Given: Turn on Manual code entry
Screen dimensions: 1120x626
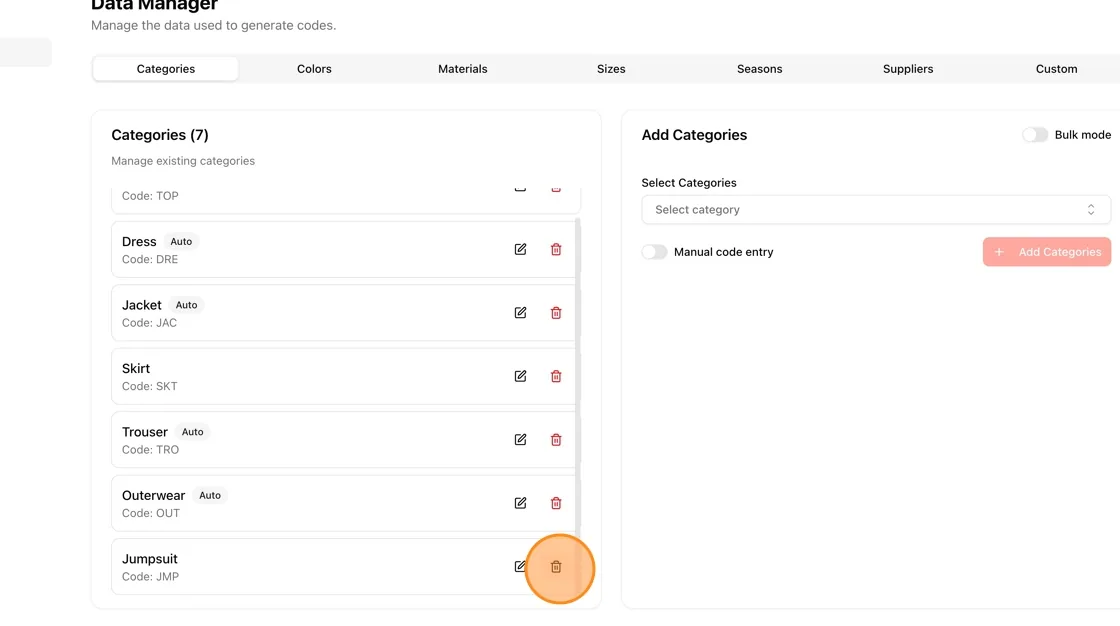Looking at the screenshot, I should pos(654,252).
